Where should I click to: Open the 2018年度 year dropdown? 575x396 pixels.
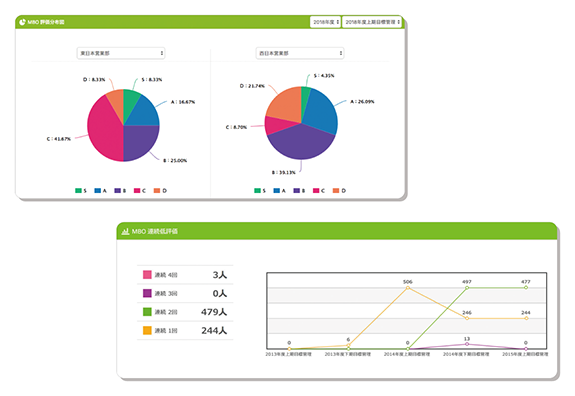tap(325, 22)
